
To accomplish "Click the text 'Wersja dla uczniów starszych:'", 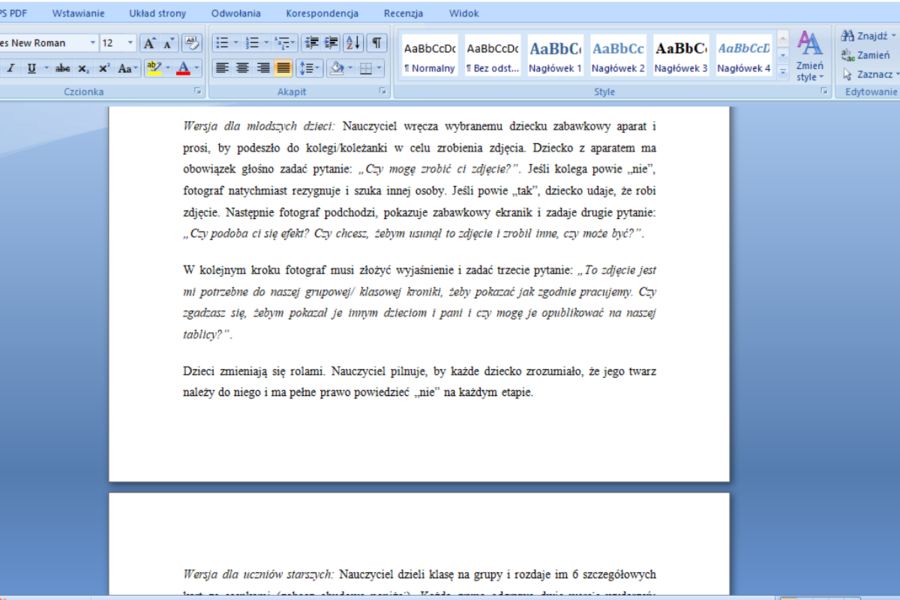I will (258, 574).
